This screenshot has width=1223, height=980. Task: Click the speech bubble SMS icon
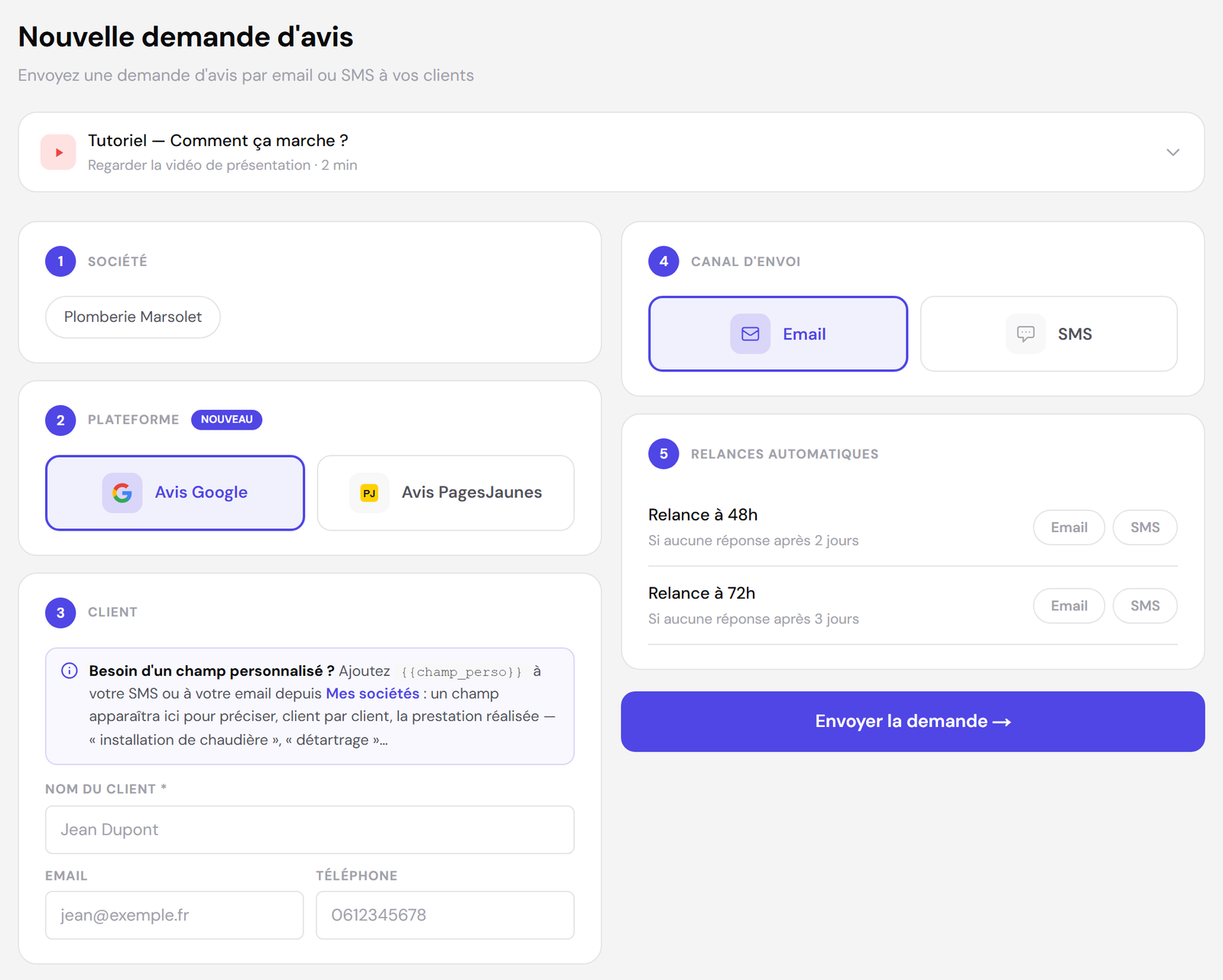click(x=1026, y=334)
